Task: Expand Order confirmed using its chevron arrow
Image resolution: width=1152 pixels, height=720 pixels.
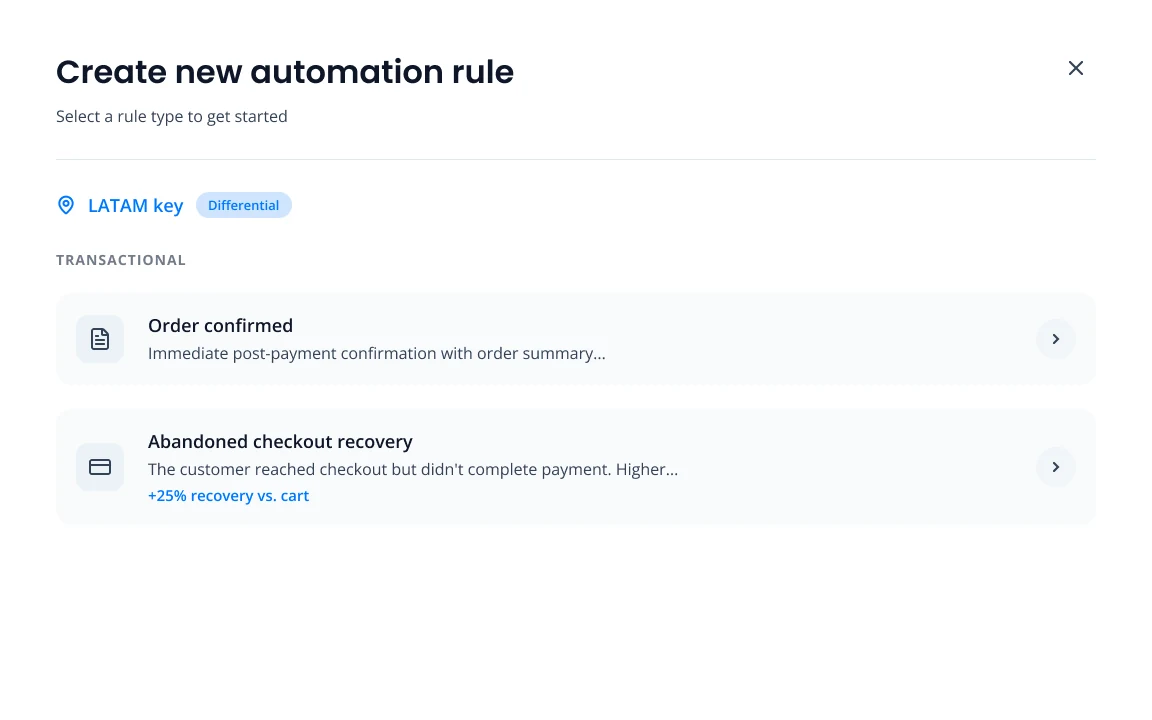Action: coord(1056,339)
